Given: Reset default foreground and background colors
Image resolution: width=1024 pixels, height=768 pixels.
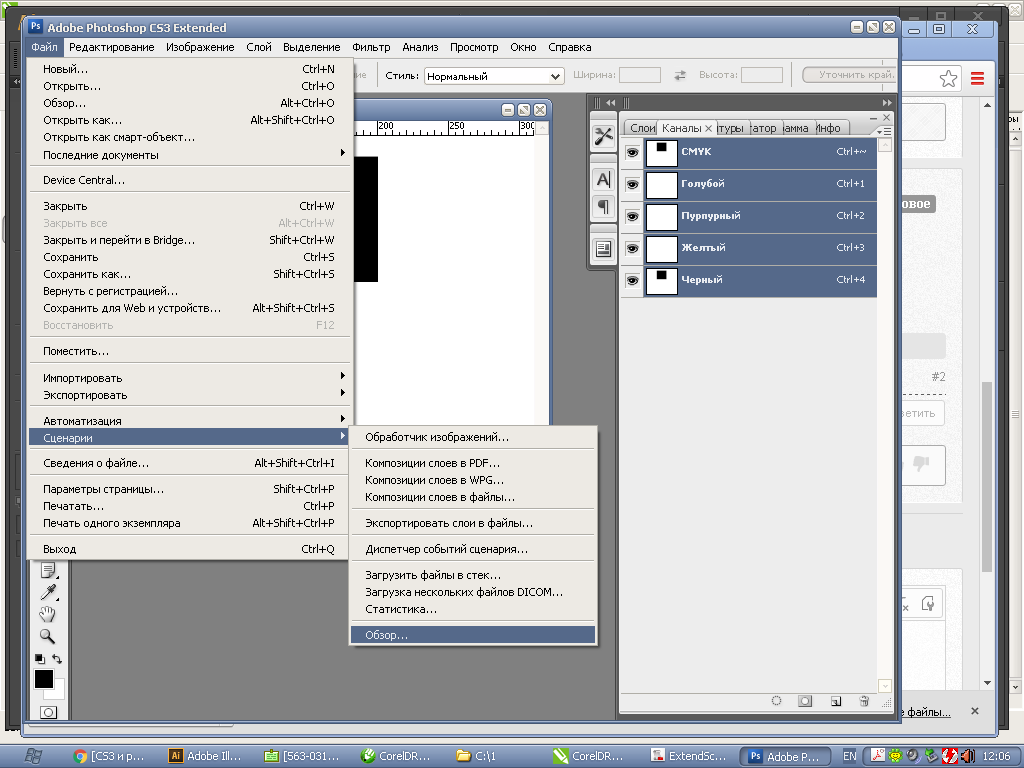Looking at the screenshot, I should (x=40, y=659).
